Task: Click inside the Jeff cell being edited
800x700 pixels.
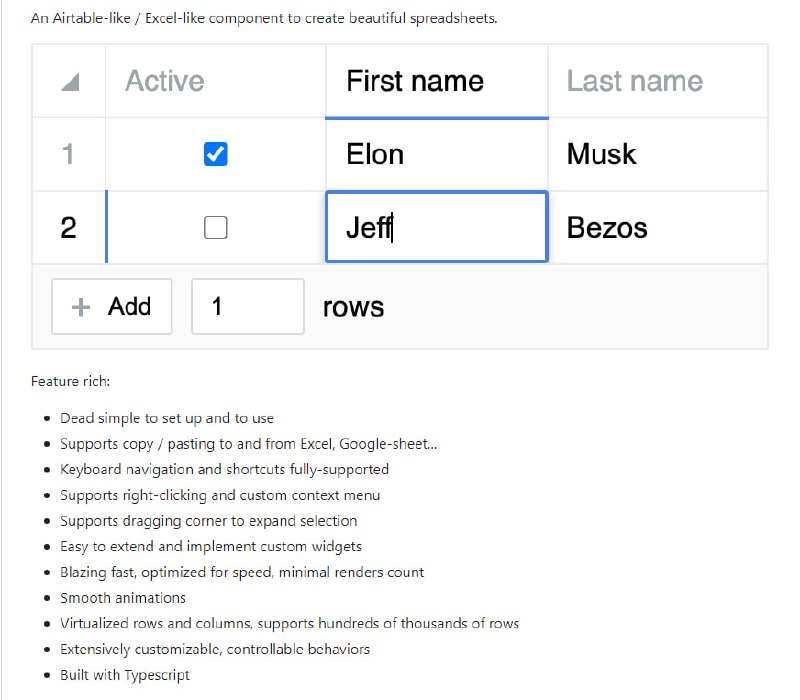Action: [436, 228]
